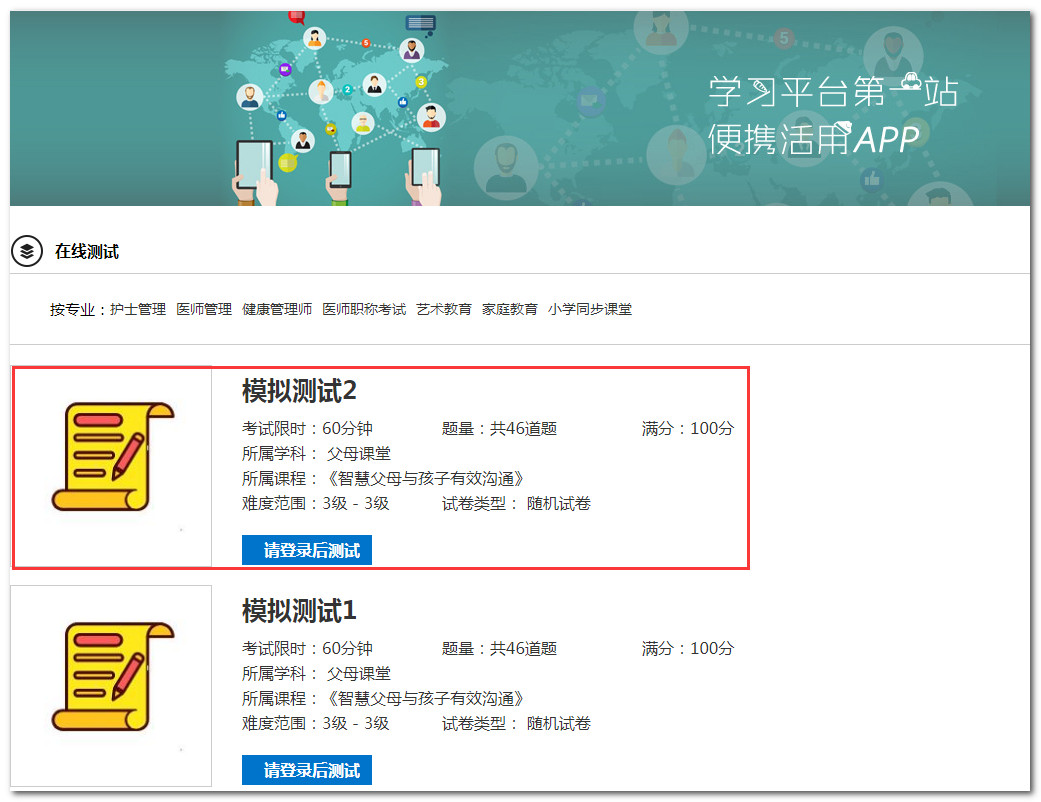1041x802 pixels.
Task: Click the scroll-and-pencil icon for 模拟测试2
Action: [x=112, y=456]
